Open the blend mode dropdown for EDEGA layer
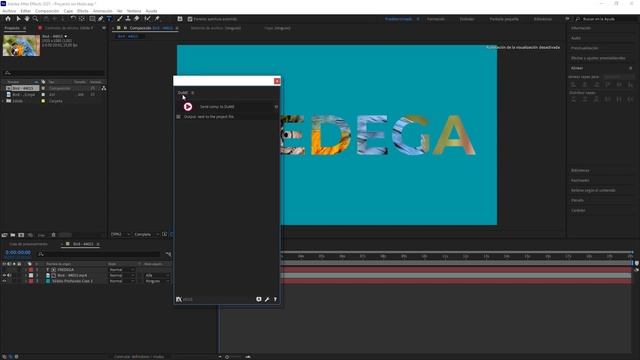The height and width of the screenshot is (360, 640). click(122, 270)
